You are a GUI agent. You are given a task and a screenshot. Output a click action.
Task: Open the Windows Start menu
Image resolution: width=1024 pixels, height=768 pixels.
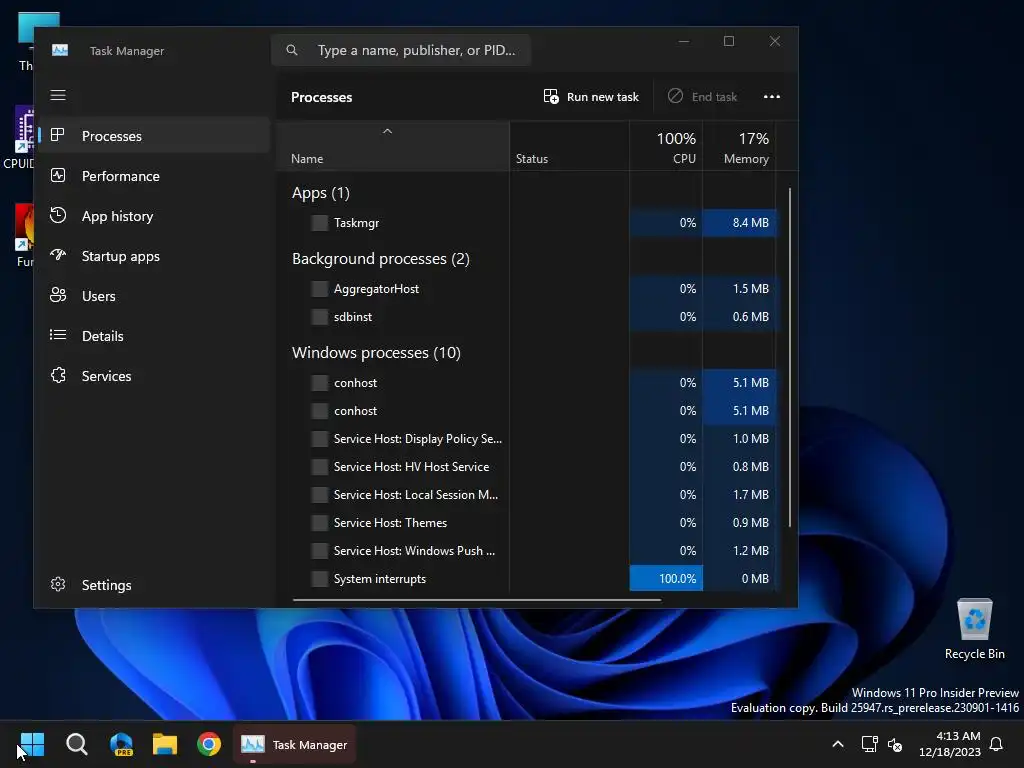point(32,744)
